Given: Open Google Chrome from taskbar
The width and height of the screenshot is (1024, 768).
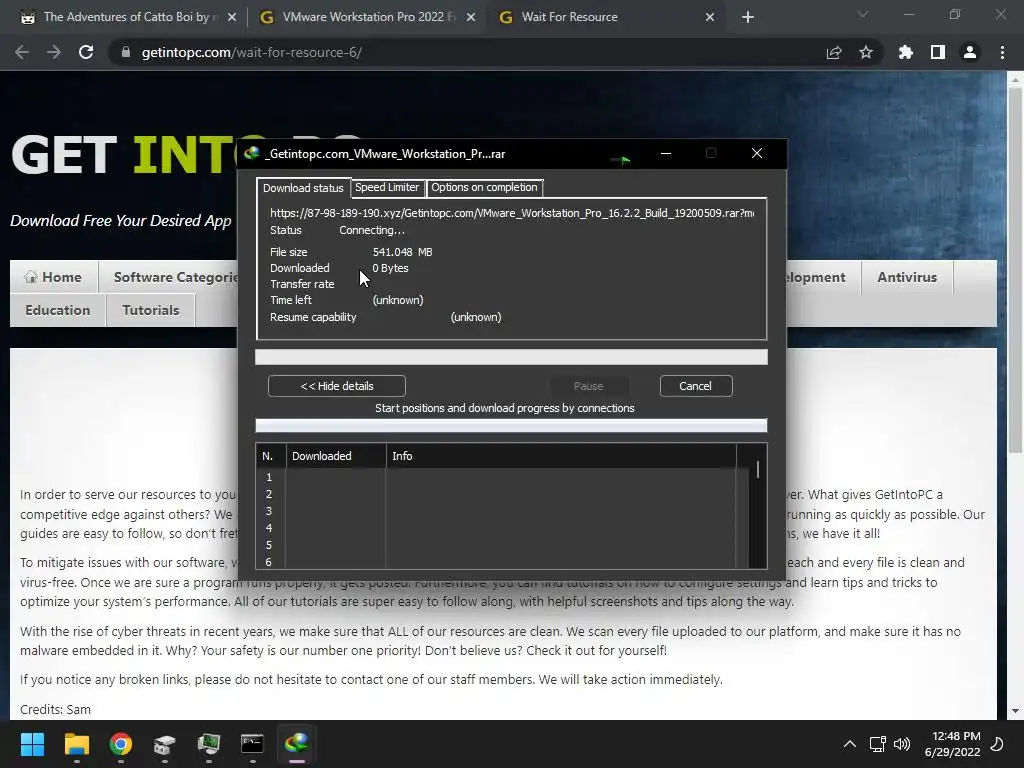Looking at the screenshot, I should (x=121, y=744).
